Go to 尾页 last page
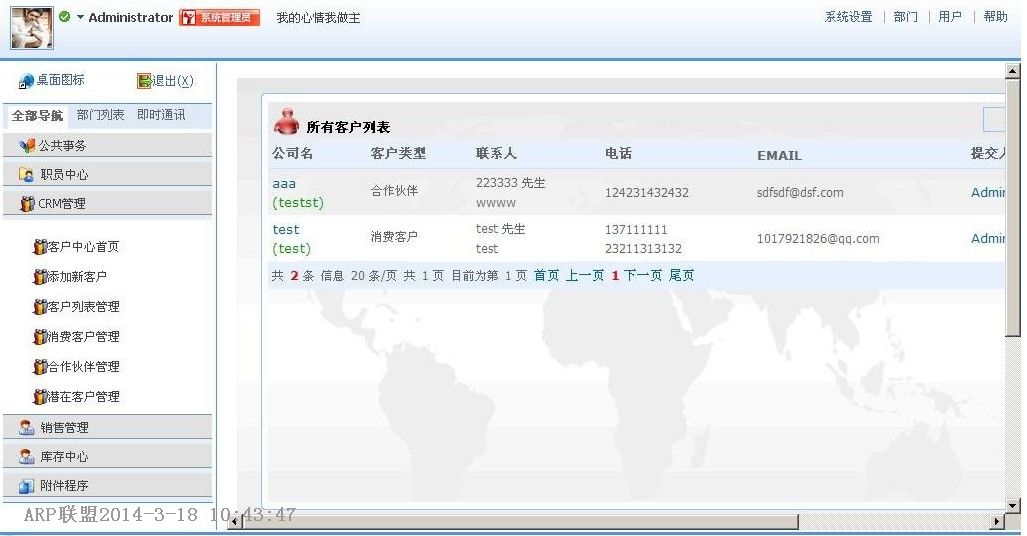The image size is (1027, 536). click(681, 276)
